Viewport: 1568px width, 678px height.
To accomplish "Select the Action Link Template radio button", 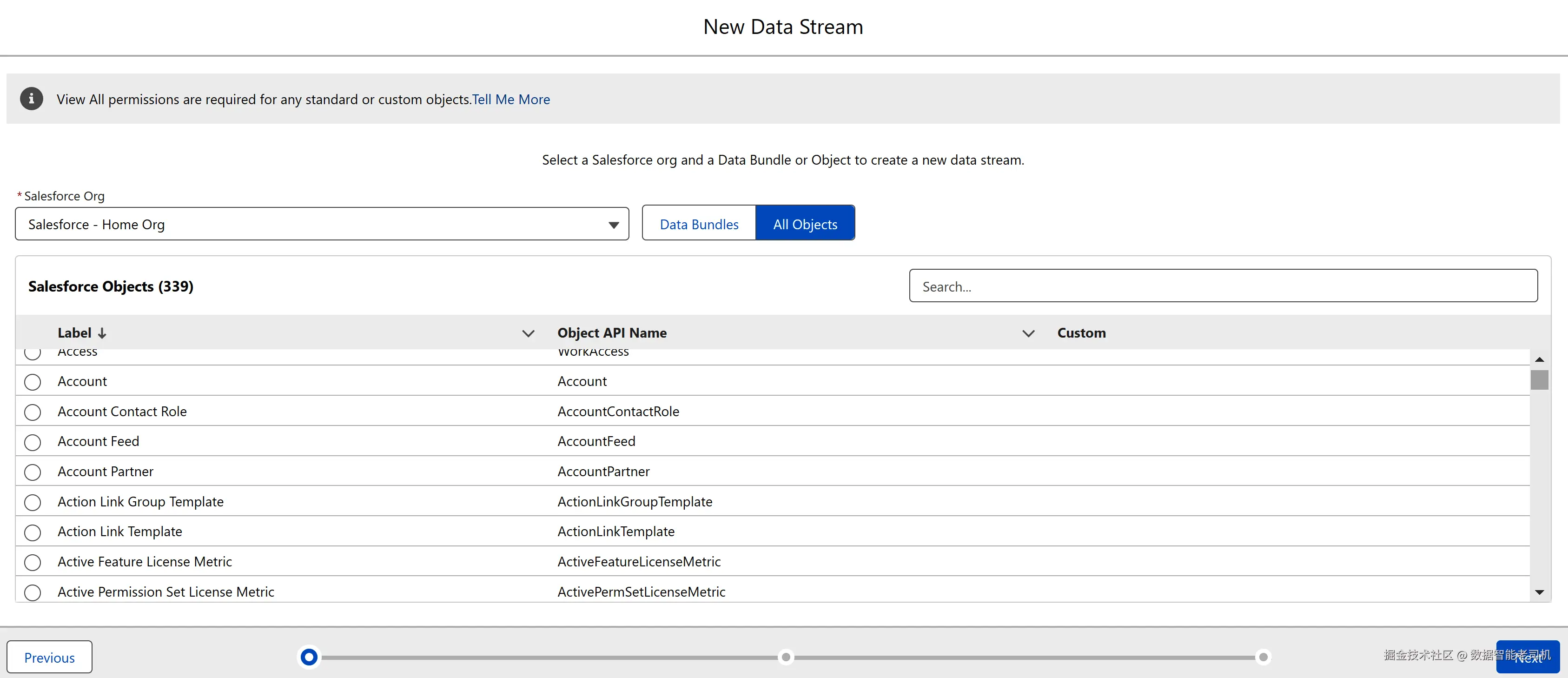I will 33,532.
